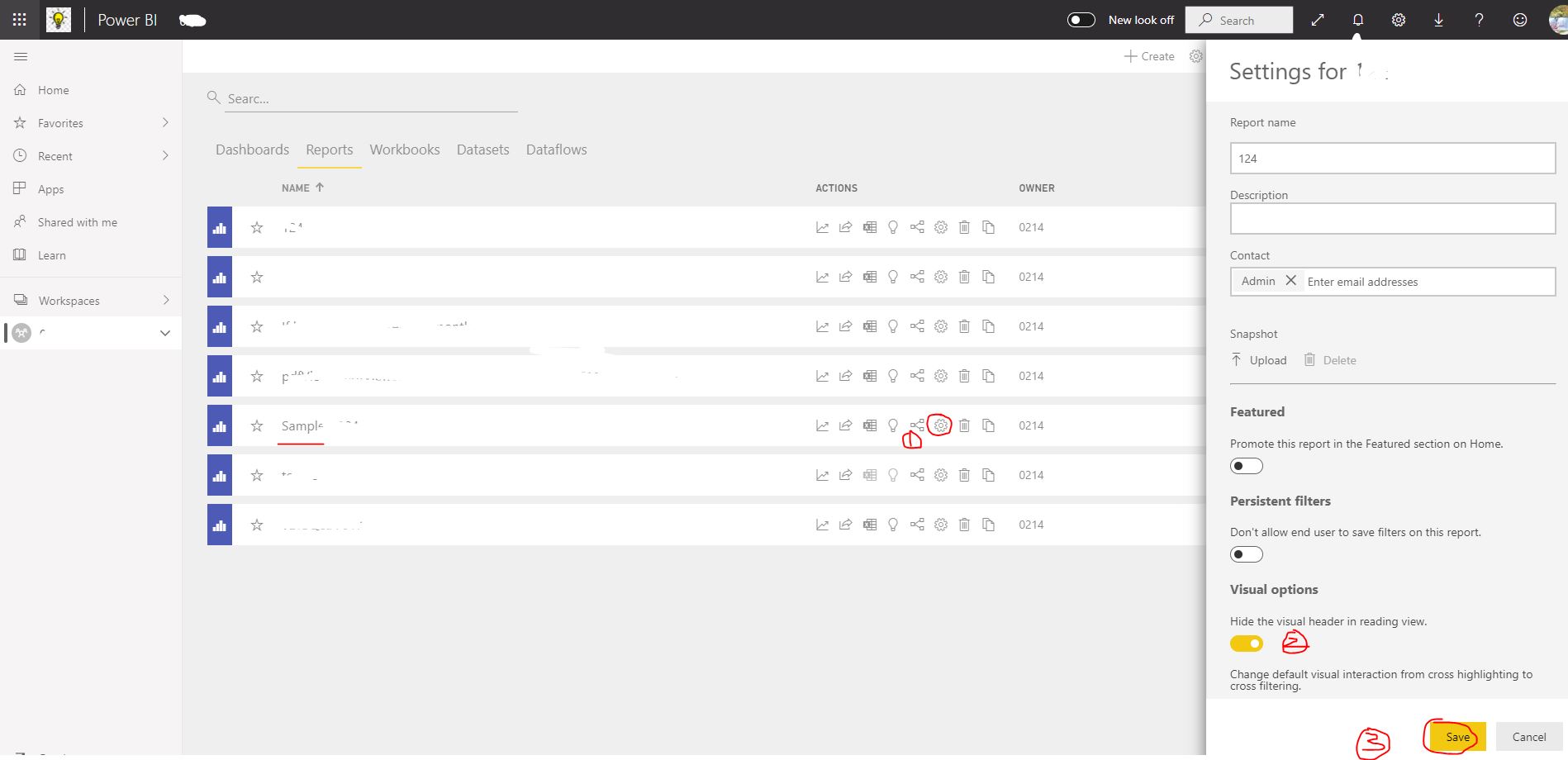Open Shared with me in sidebar
Image resolution: width=1568 pixels, height=760 pixels.
click(x=78, y=222)
